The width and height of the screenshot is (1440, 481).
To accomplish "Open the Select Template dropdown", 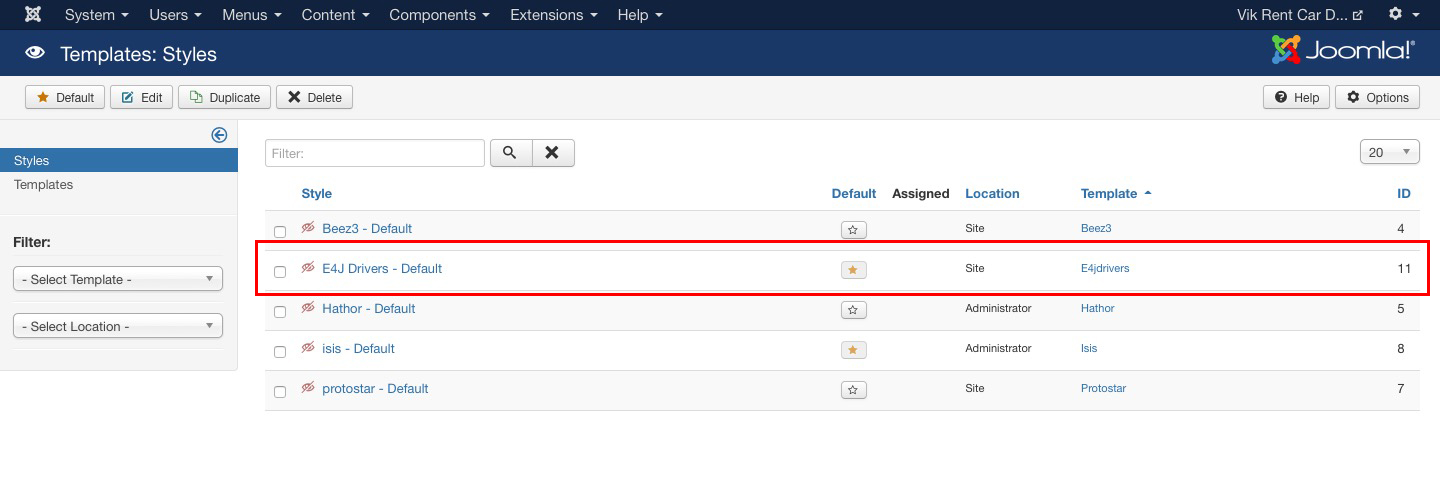I will tap(118, 280).
